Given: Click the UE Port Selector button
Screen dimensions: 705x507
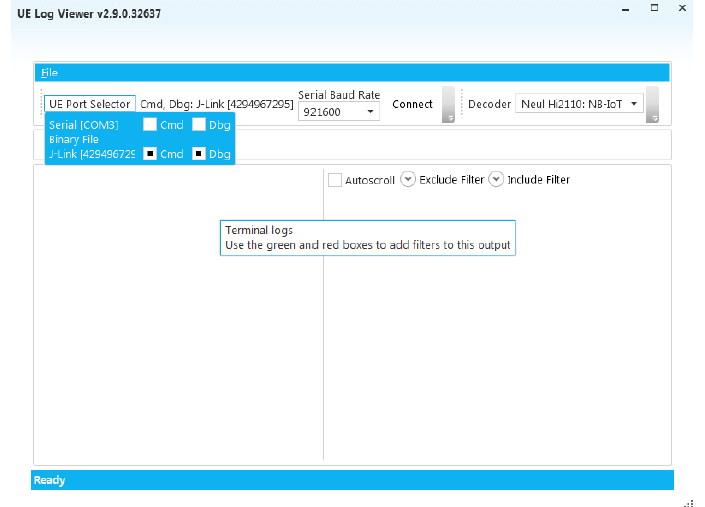Looking at the screenshot, I should [x=89, y=104].
